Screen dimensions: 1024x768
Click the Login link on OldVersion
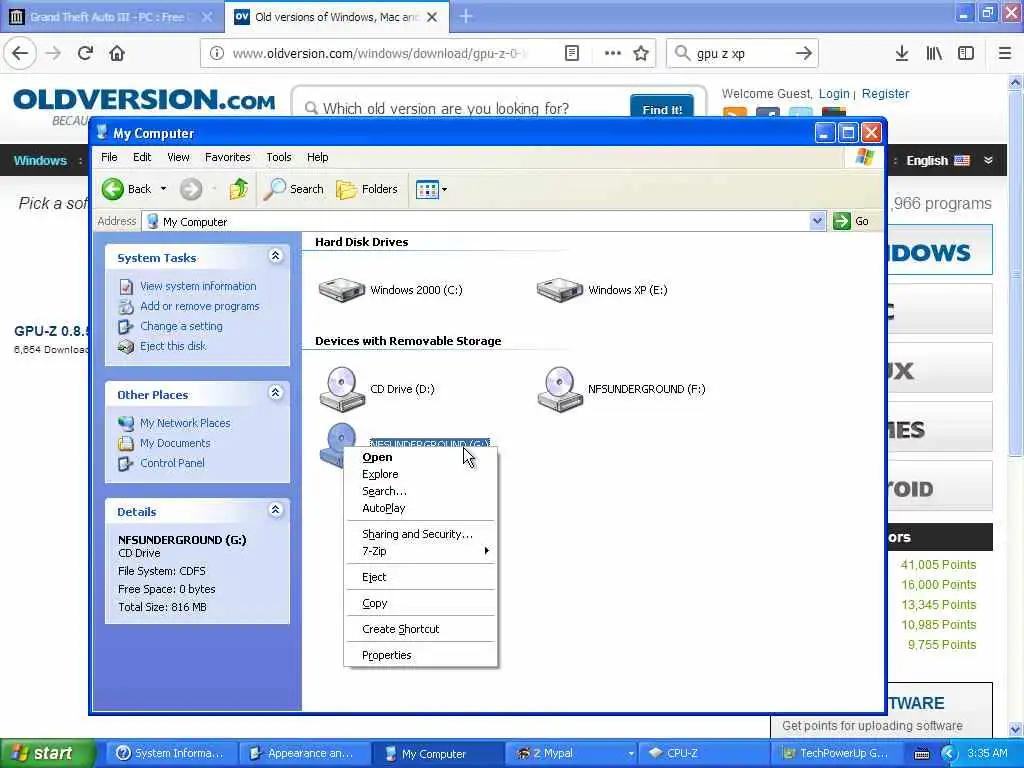(834, 93)
